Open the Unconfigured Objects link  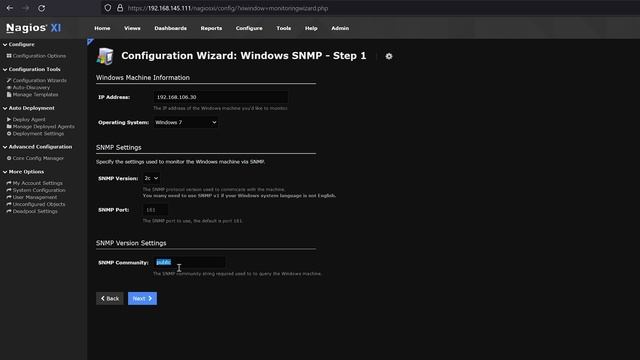click(x=39, y=204)
